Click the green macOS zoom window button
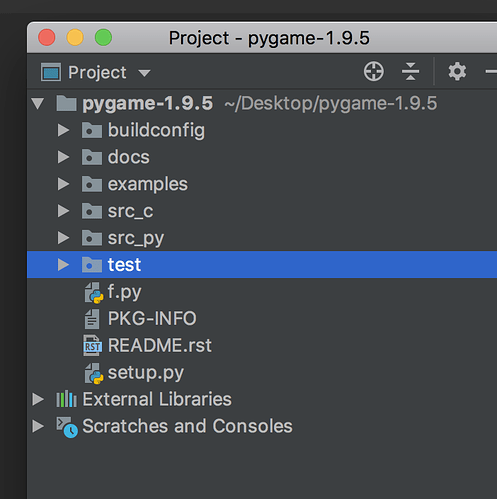The width and height of the screenshot is (497, 499). point(103,37)
